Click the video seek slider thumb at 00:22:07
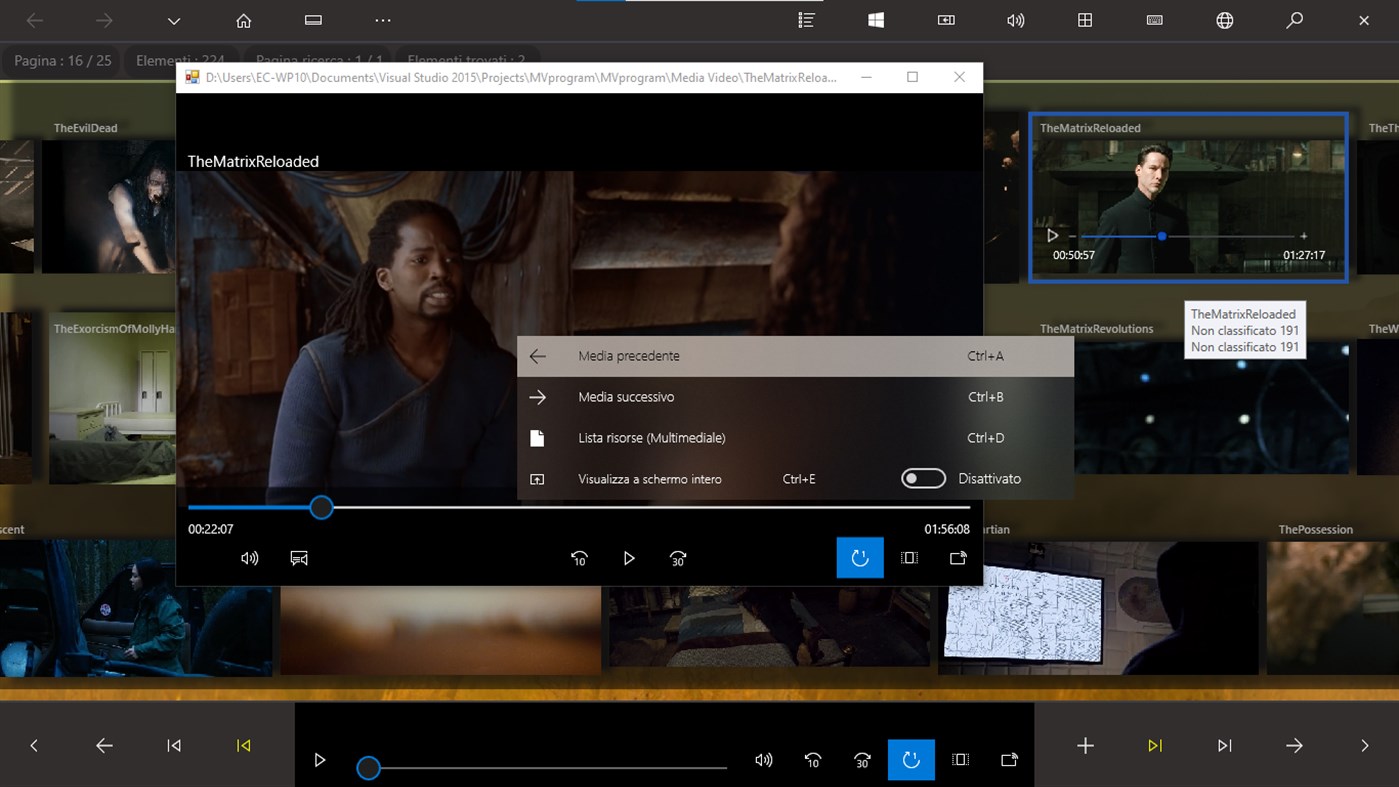 click(x=321, y=508)
